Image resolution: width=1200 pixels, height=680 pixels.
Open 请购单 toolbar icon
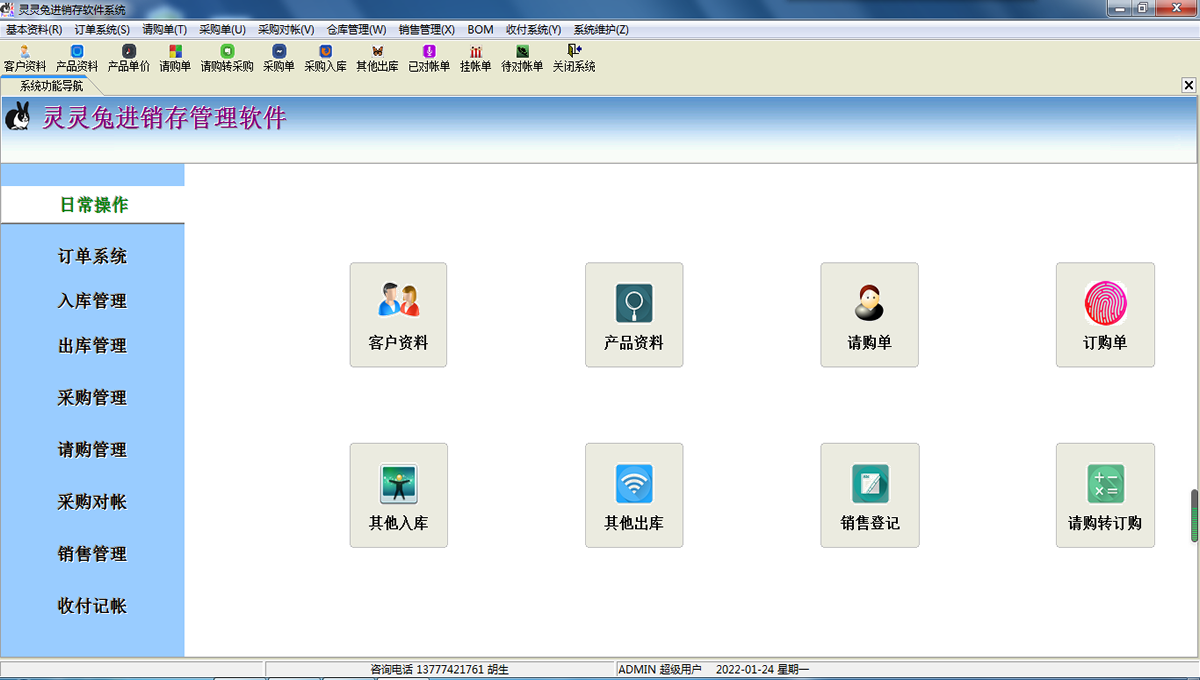click(175, 59)
